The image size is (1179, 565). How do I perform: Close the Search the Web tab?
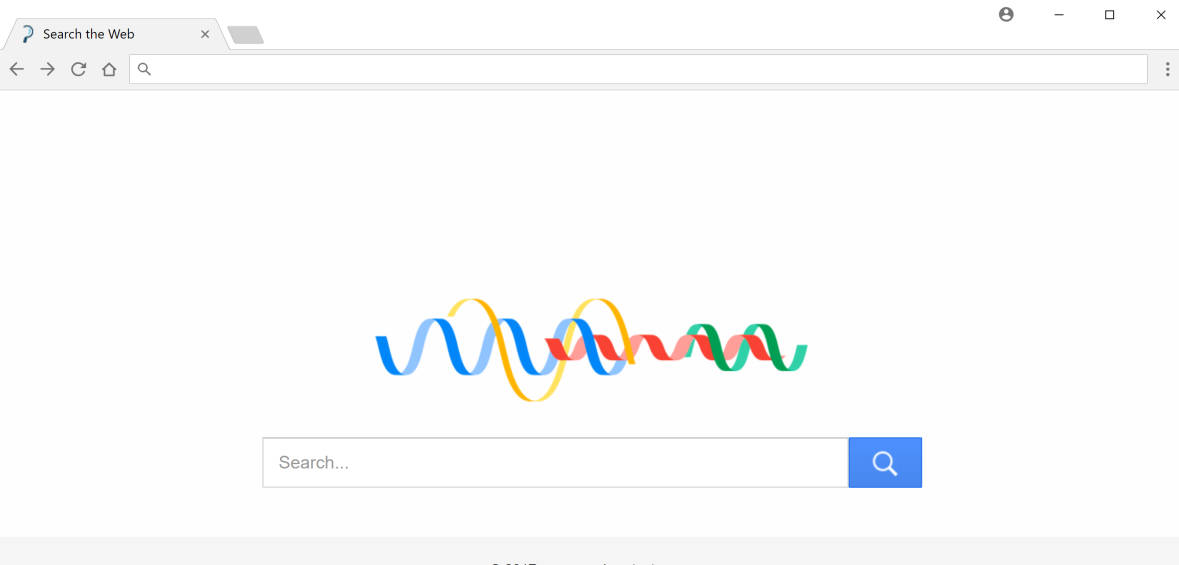(205, 34)
